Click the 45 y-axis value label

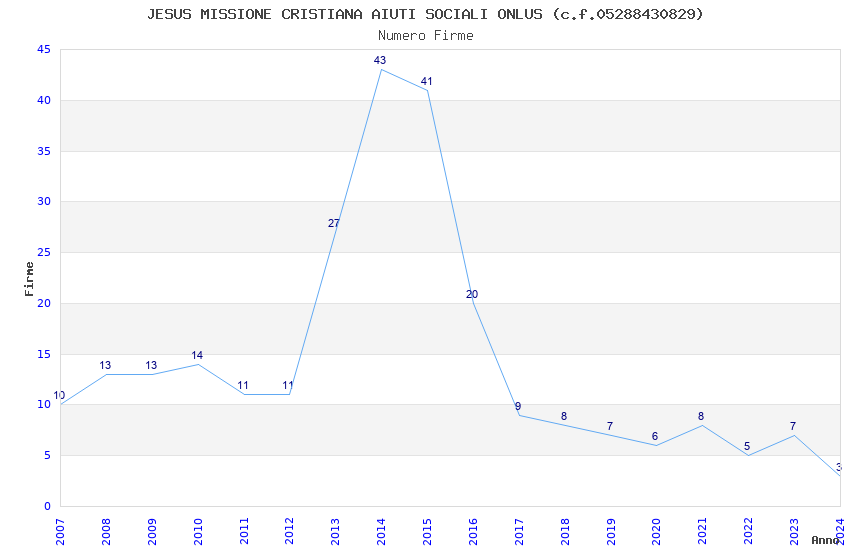pyautogui.click(x=43, y=50)
